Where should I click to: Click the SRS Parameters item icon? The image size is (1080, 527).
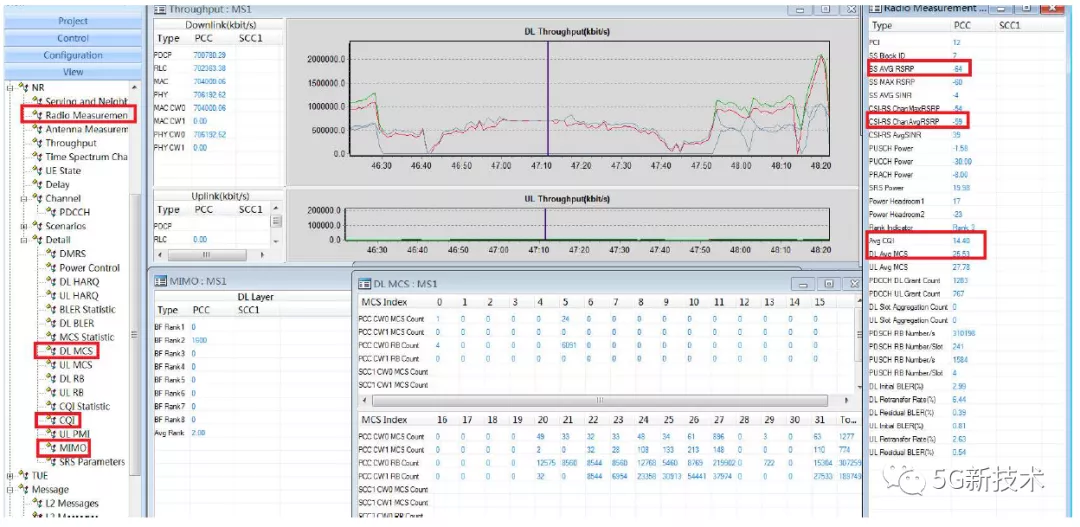point(51,462)
